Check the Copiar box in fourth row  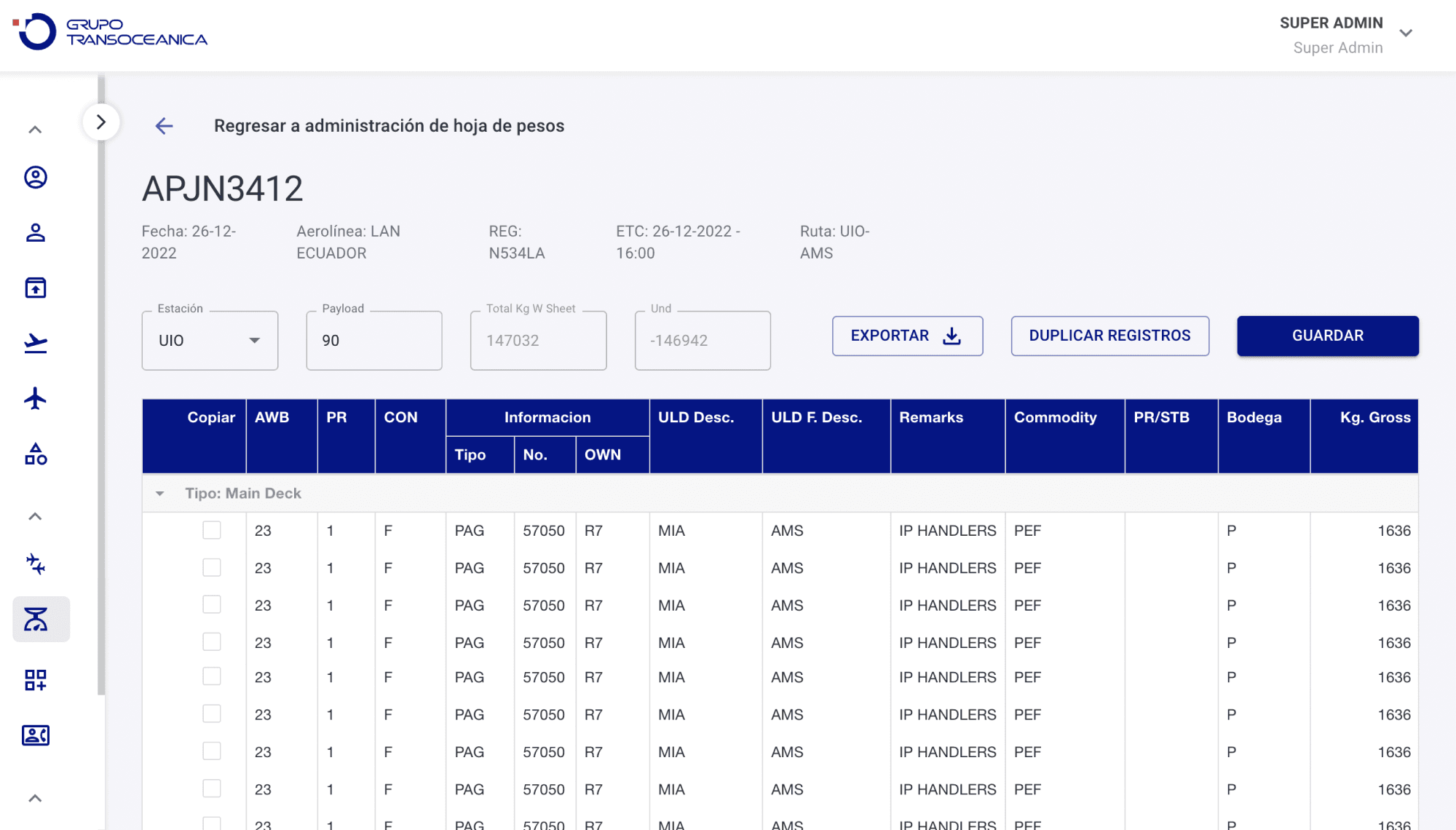[212, 641]
